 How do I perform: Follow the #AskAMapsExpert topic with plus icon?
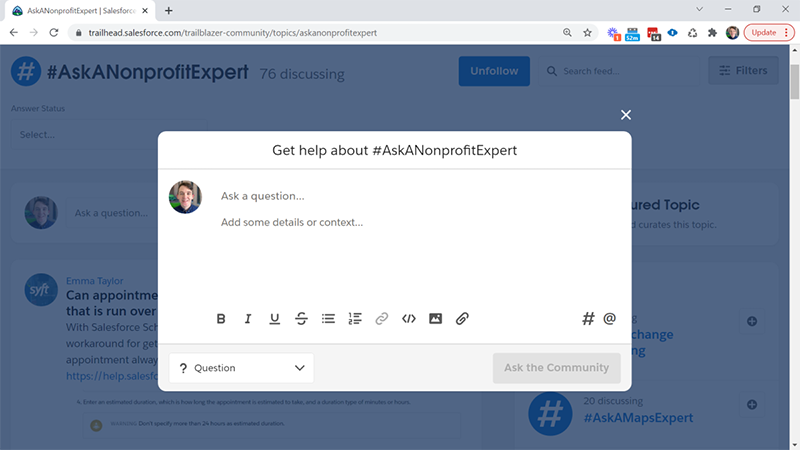click(x=752, y=405)
